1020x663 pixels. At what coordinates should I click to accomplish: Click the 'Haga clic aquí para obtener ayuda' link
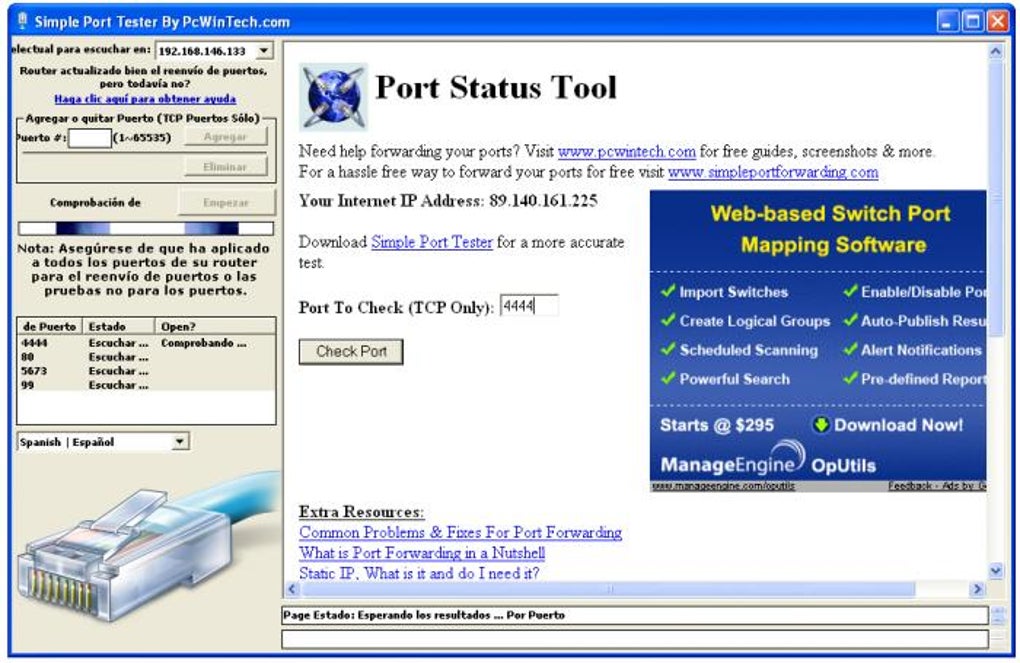click(145, 99)
